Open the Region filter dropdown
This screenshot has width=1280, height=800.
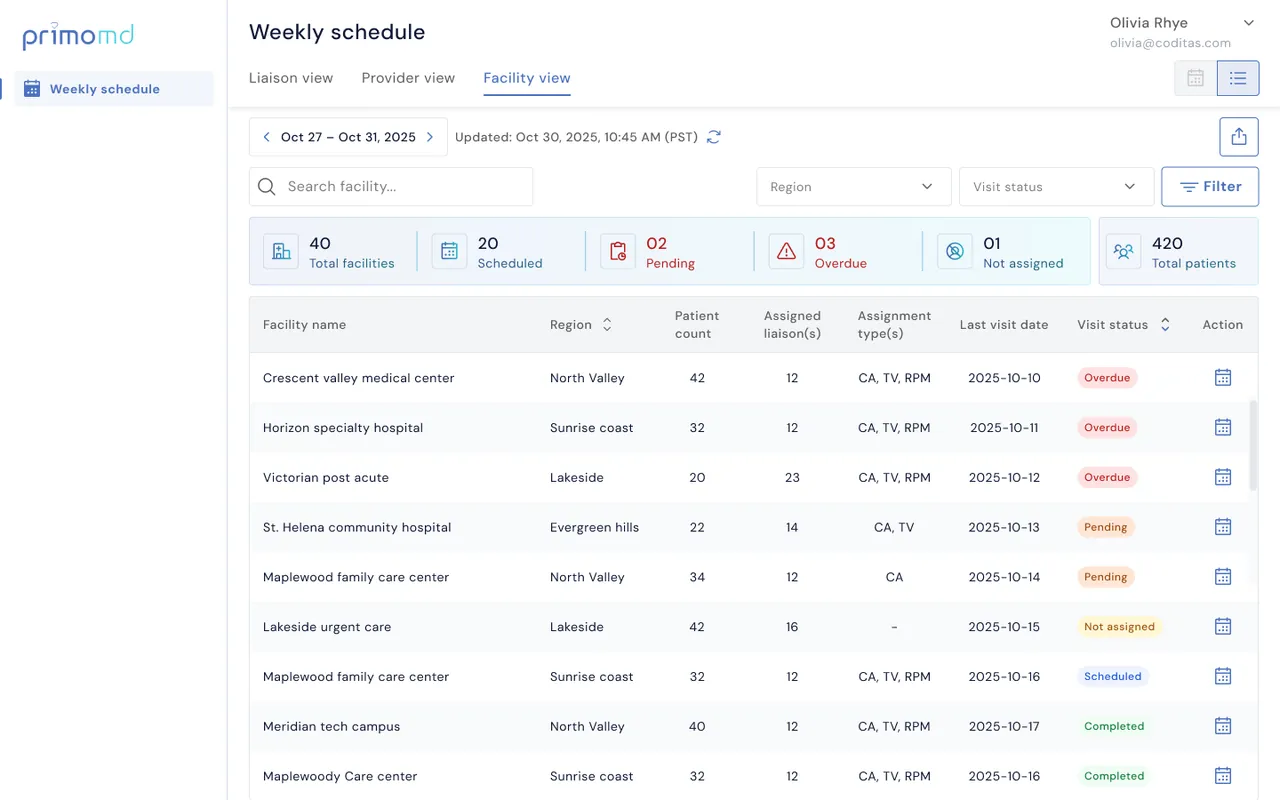(x=853, y=187)
